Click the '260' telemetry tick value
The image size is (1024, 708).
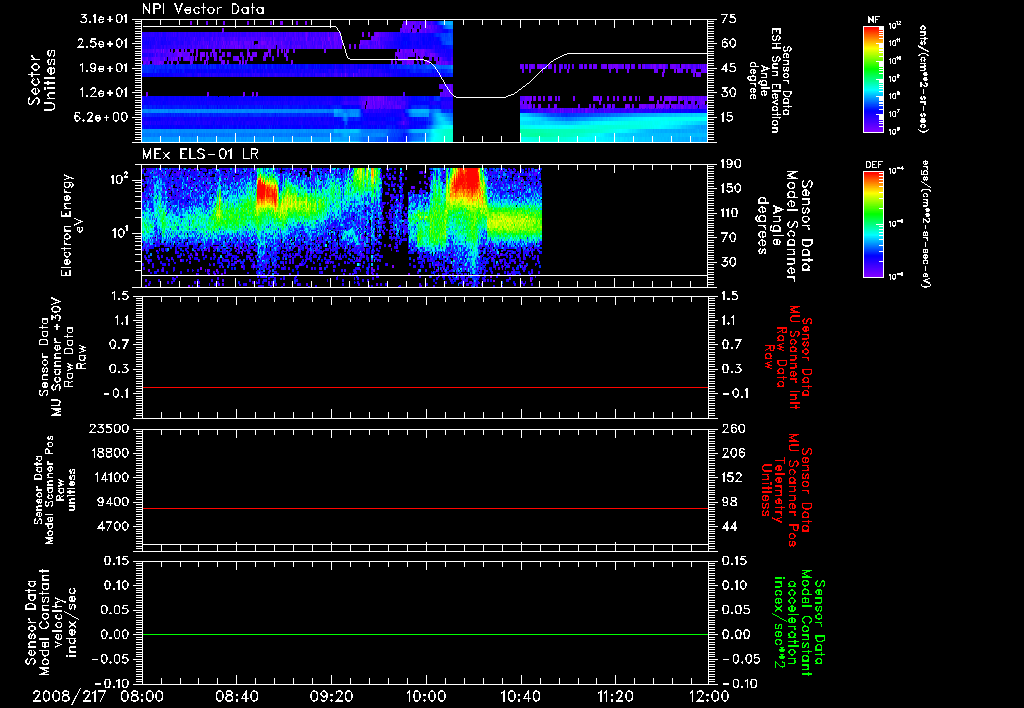pyautogui.click(x=732, y=428)
